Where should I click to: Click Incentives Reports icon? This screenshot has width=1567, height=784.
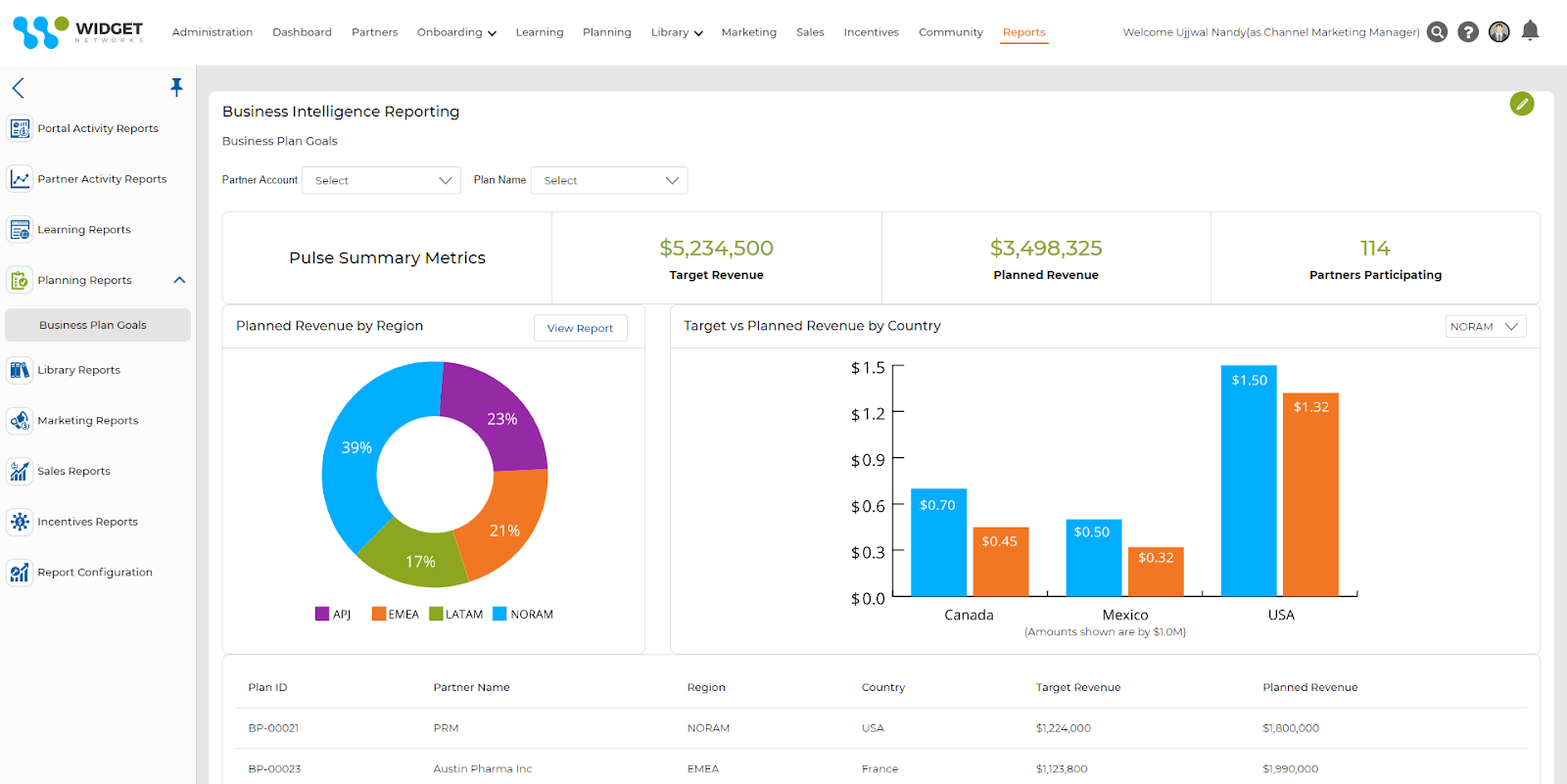(x=20, y=522)
